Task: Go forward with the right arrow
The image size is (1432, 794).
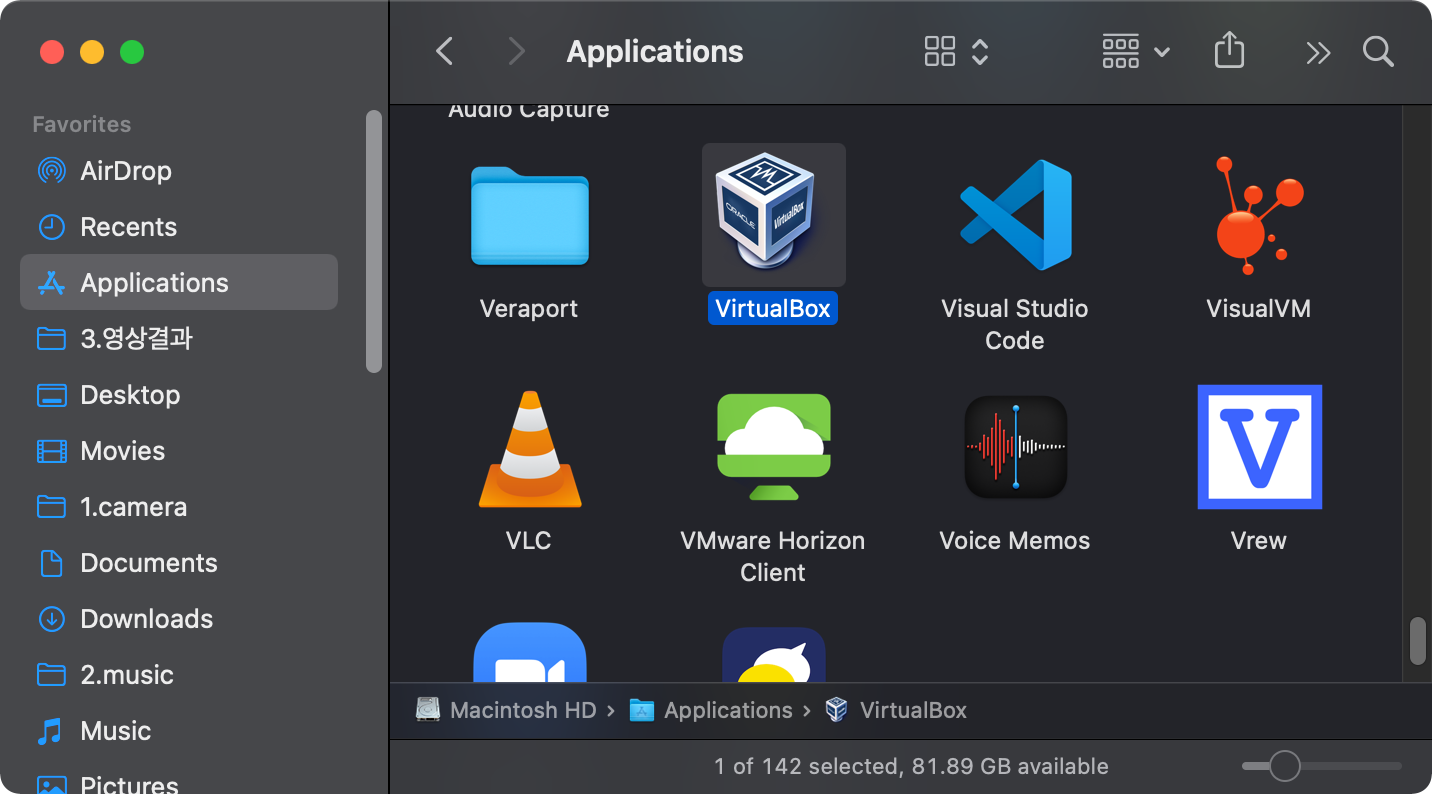Action: pos(516,51)
